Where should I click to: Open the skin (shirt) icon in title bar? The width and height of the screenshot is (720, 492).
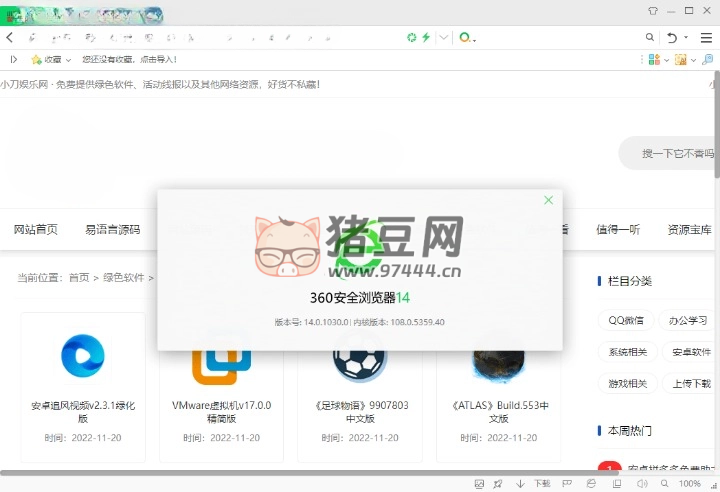point(653,10)
